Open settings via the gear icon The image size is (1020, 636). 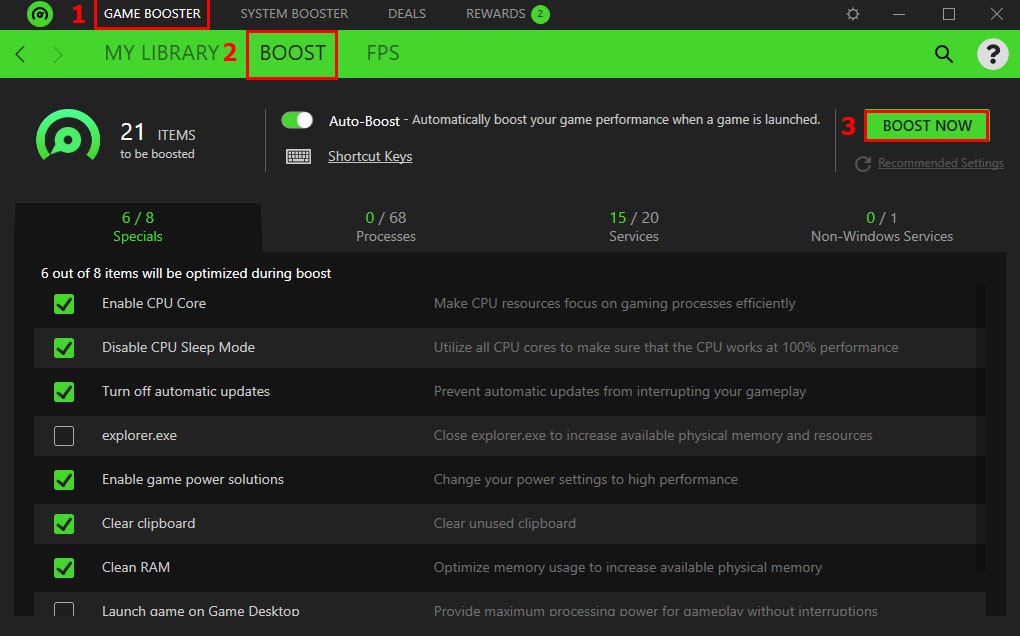[853, 14]
